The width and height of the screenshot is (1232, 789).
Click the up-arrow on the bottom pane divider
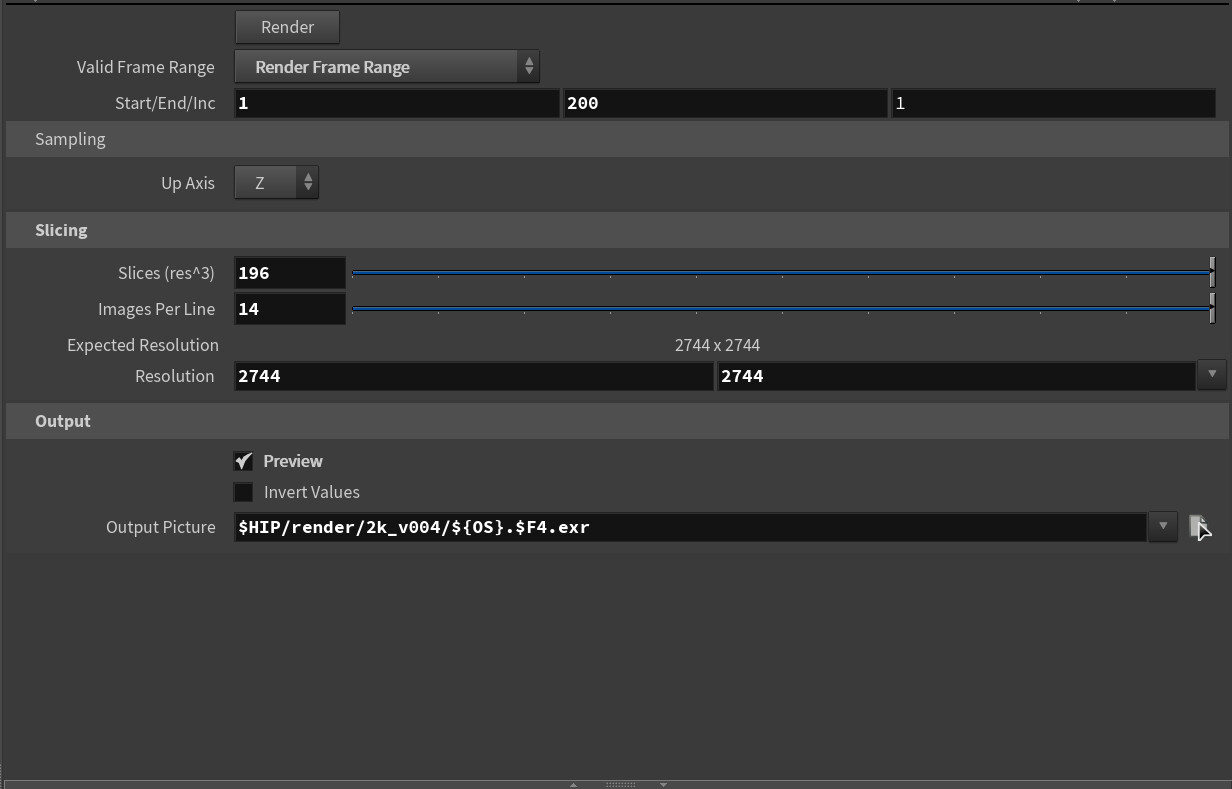572,785
